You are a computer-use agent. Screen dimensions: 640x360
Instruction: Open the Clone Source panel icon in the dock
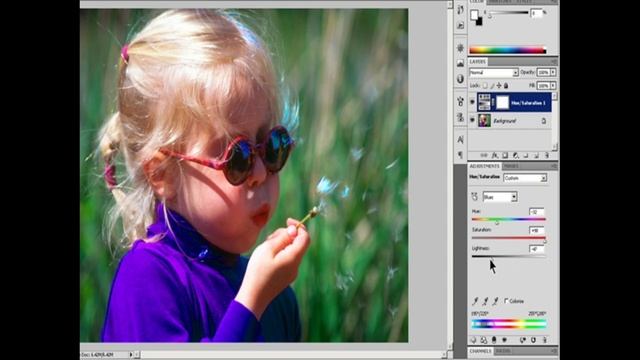(460, 118)
